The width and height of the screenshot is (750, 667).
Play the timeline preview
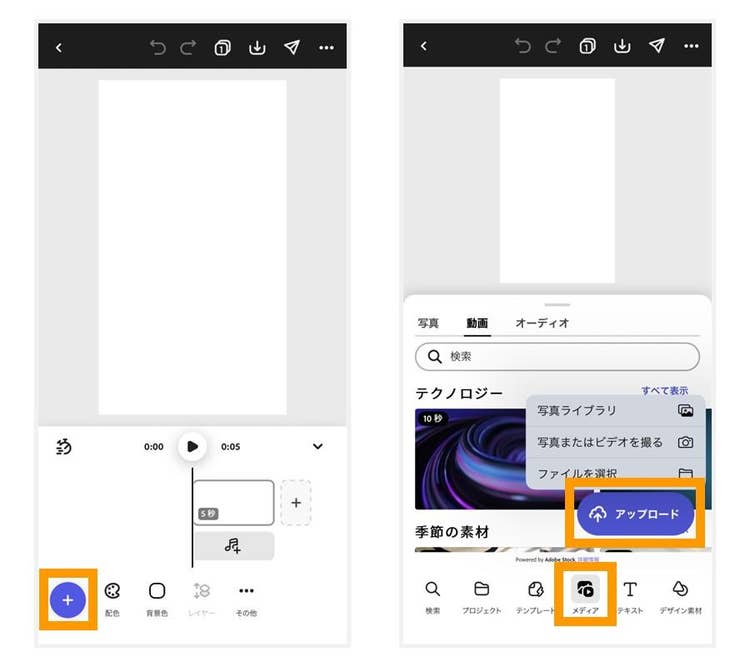192,446
